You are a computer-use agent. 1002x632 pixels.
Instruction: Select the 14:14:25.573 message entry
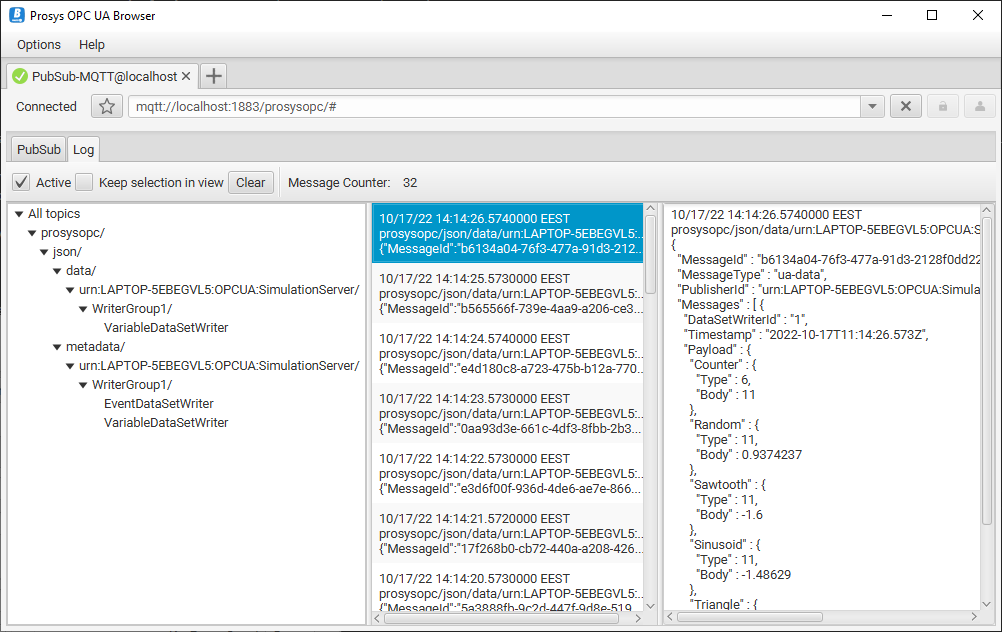(x=508, y=293)
